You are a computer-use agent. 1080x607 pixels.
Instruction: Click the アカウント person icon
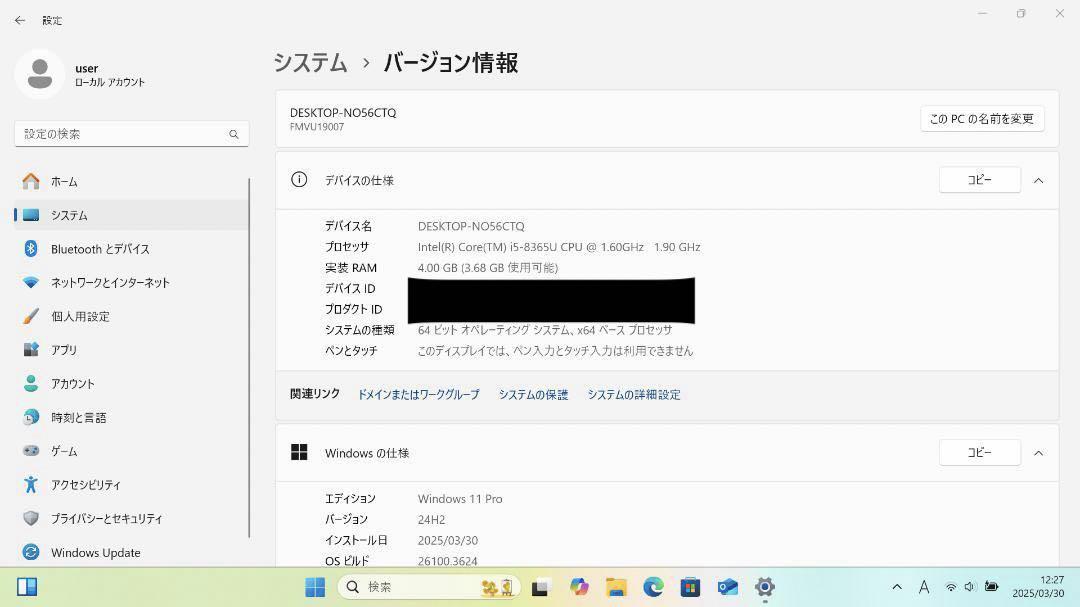(x=31, y=384)
